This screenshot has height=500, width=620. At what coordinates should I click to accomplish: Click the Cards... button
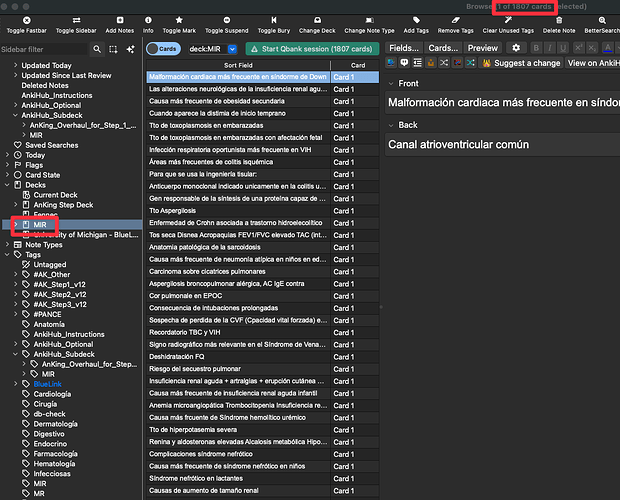[x=443, y=48]
